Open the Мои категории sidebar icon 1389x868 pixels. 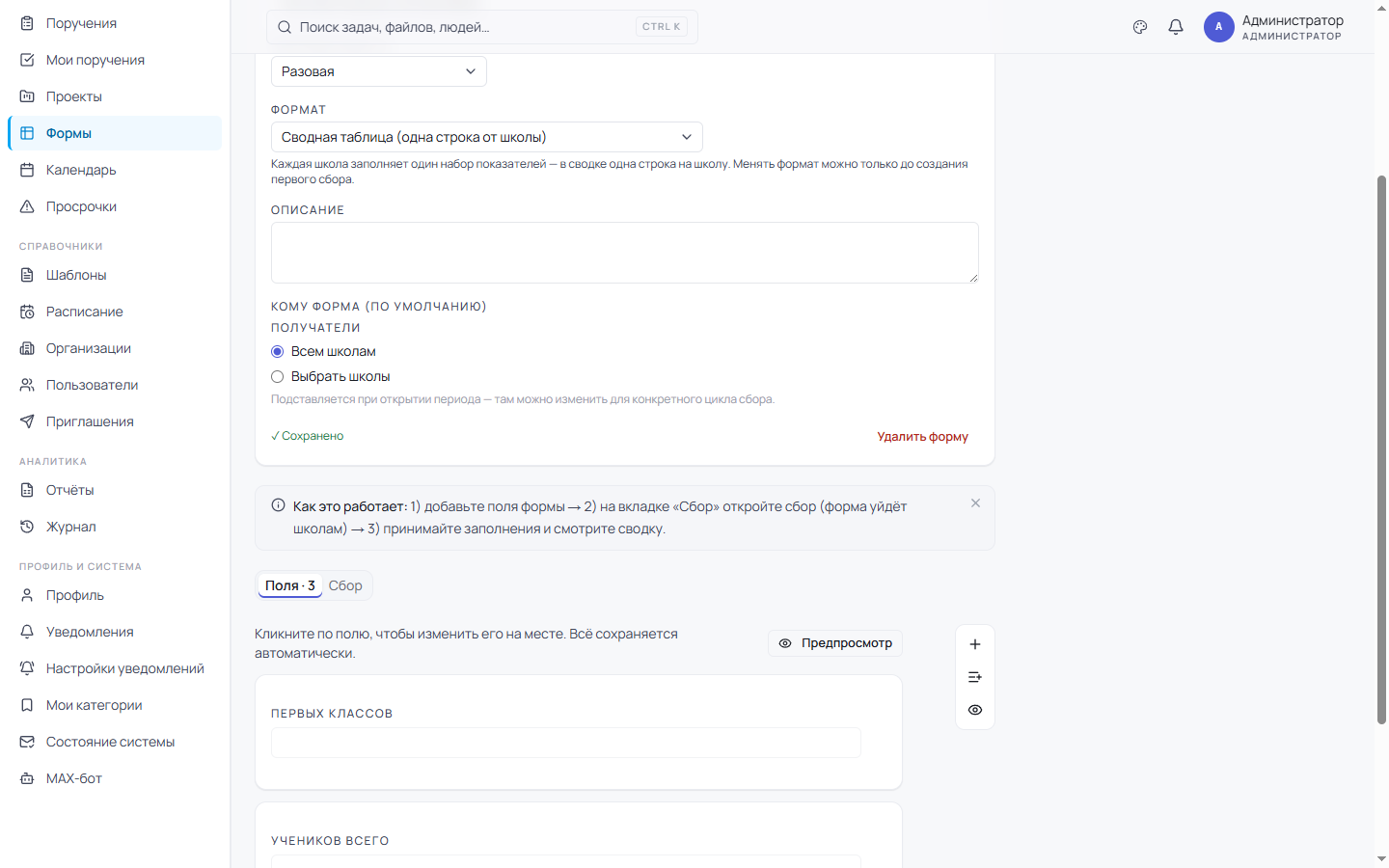(27, 705)
